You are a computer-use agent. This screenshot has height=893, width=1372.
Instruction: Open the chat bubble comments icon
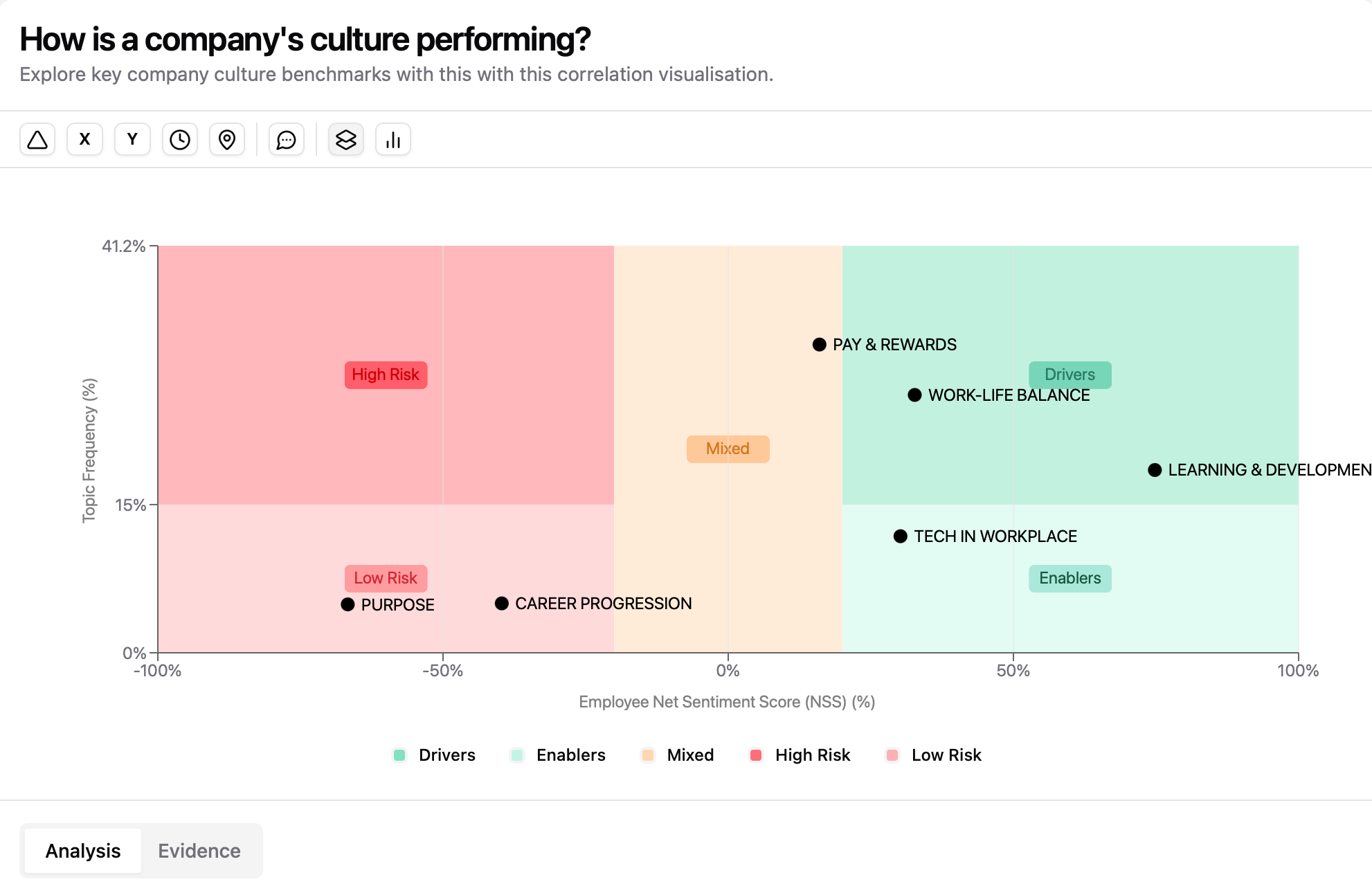[x=287, y=140]
